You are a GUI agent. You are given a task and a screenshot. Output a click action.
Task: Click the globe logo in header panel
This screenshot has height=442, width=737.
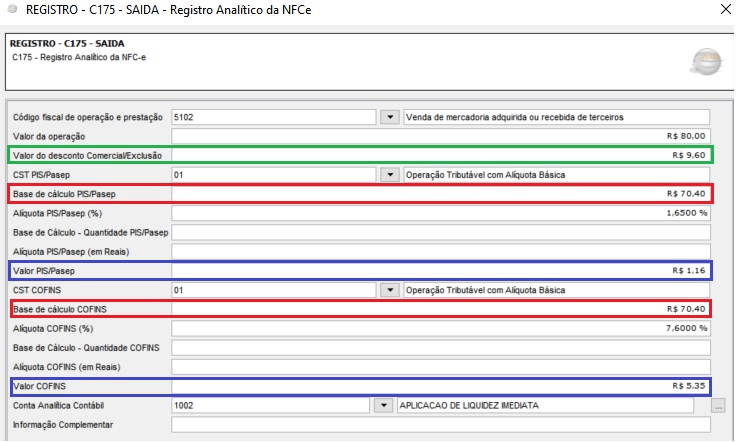click(x=707, y=62)
